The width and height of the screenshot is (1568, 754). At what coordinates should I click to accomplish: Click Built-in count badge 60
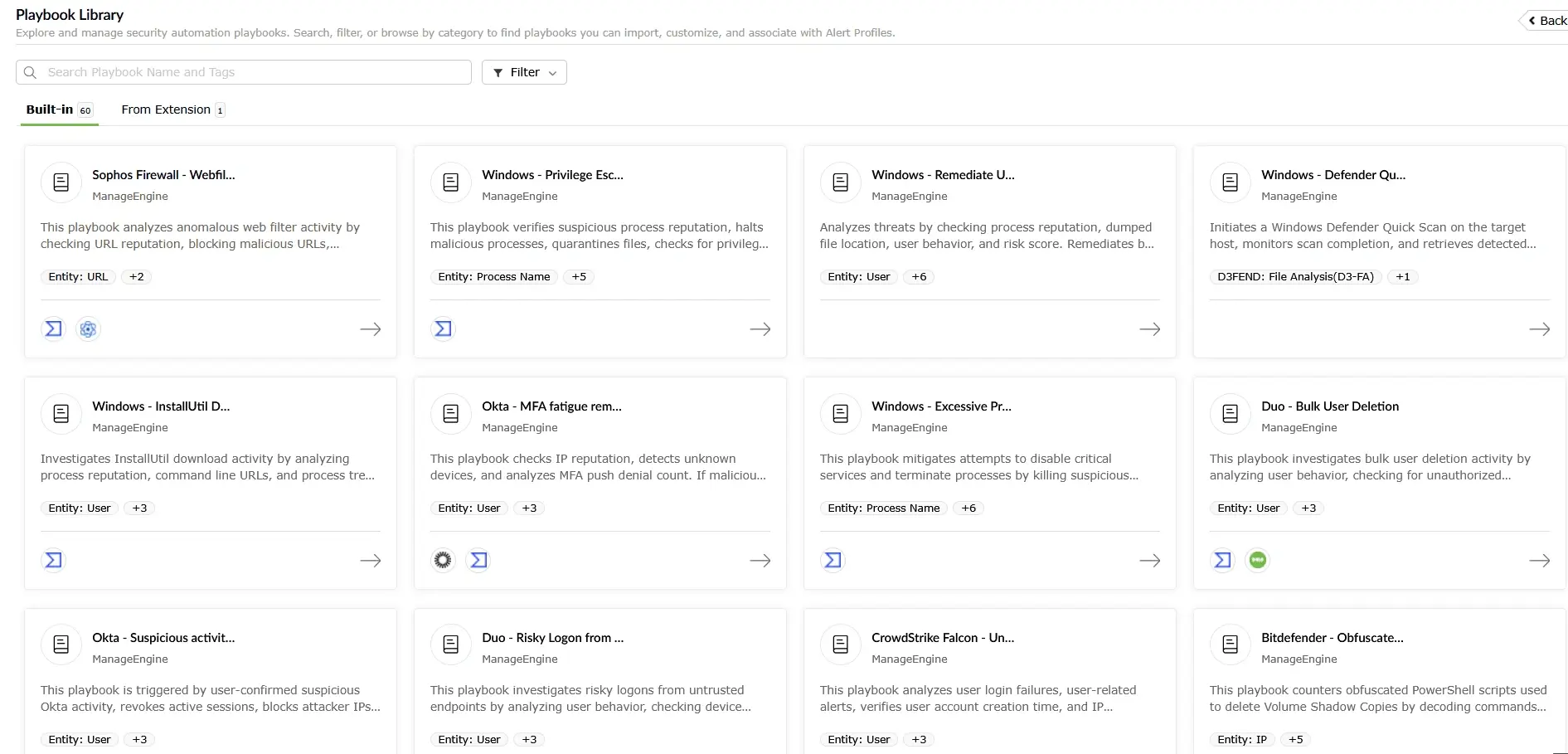click(x=85, y=110)
